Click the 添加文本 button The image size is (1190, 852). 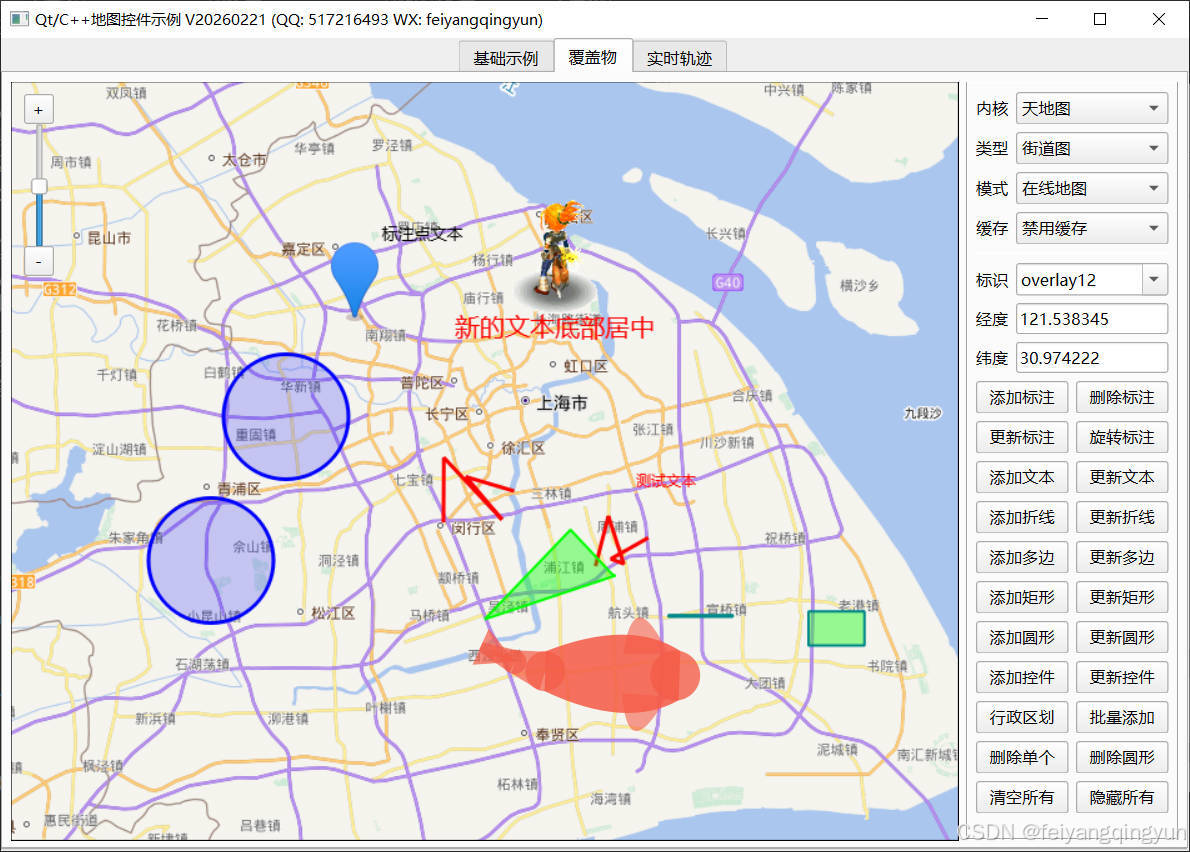[x=1022, y=477]
